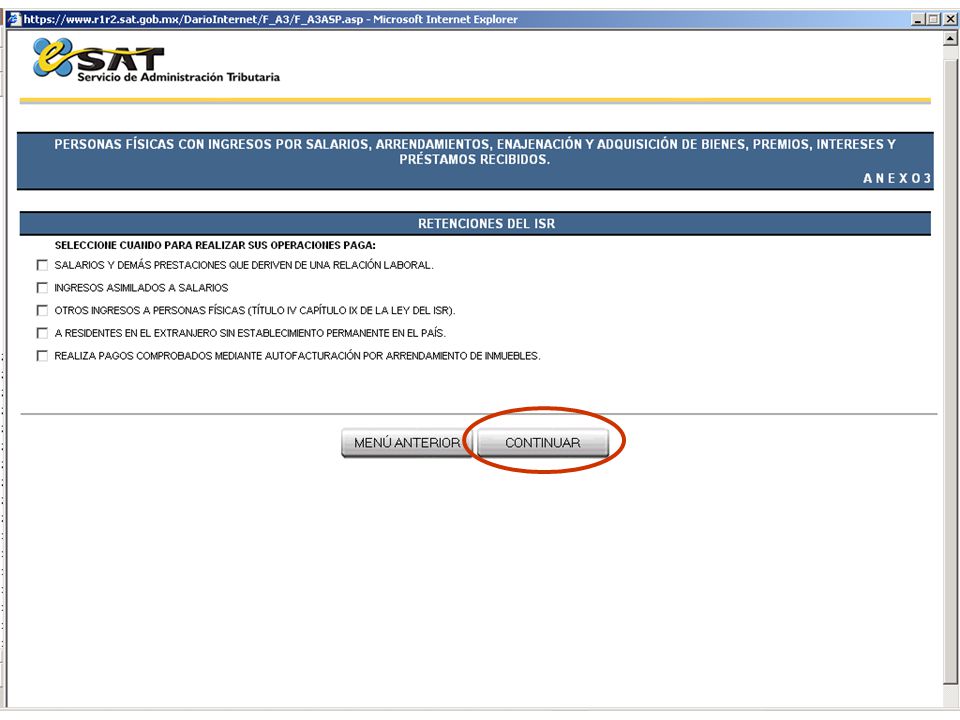The image size is (960, 720).
Task: Click the scrollbar up arrow
Action: click(x=950, y=39)
